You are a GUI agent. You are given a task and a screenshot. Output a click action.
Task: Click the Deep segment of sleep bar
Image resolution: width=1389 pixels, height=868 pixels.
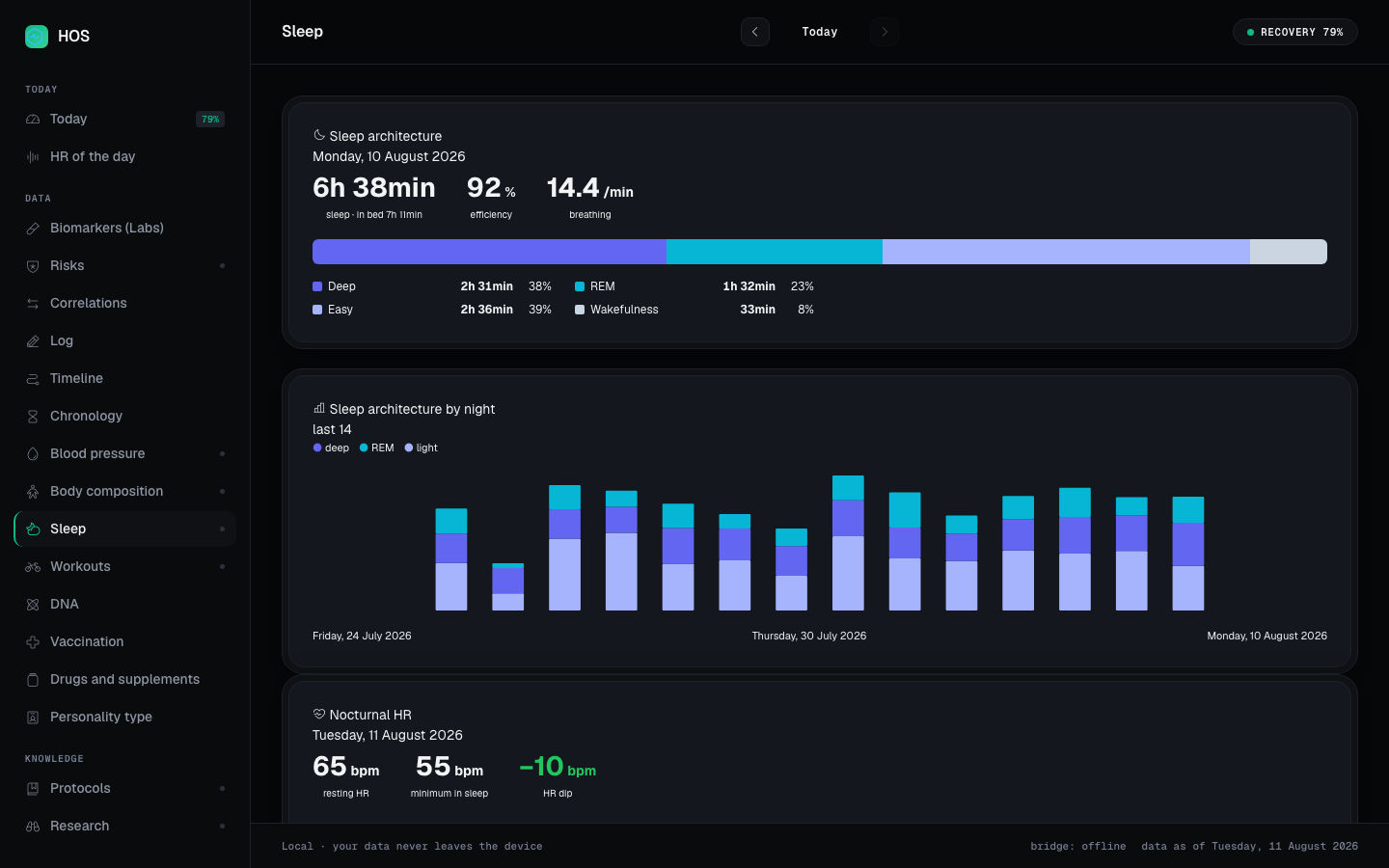[x=489, y=252]
